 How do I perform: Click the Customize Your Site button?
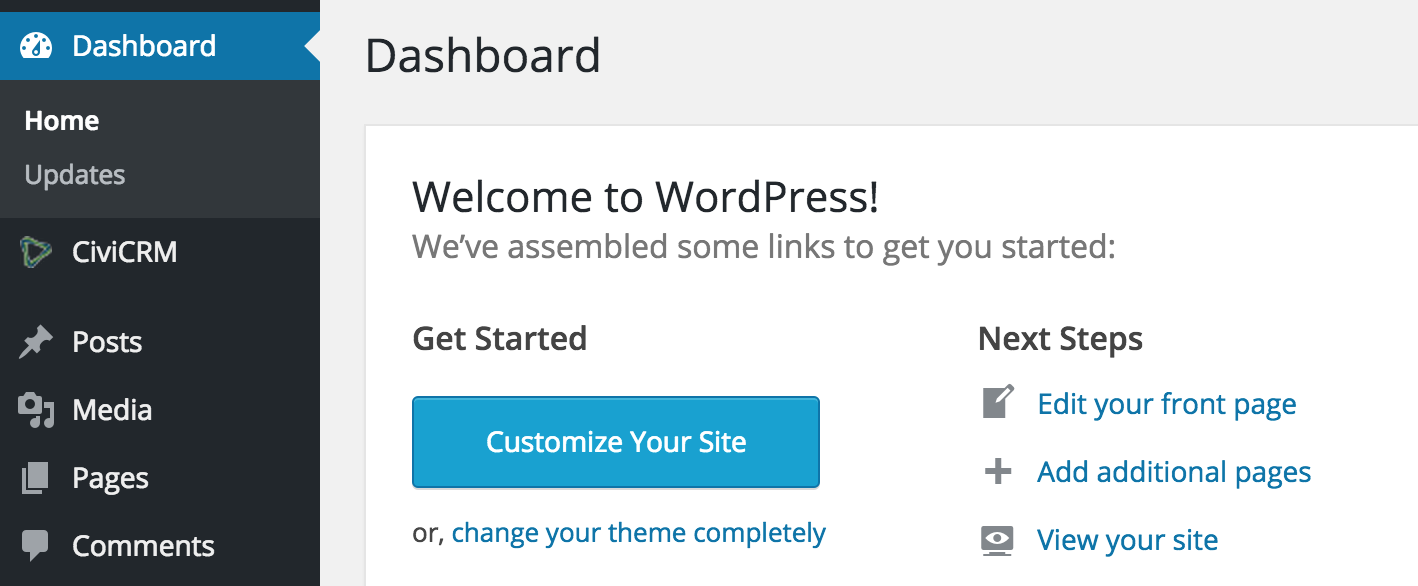[615, 441]
